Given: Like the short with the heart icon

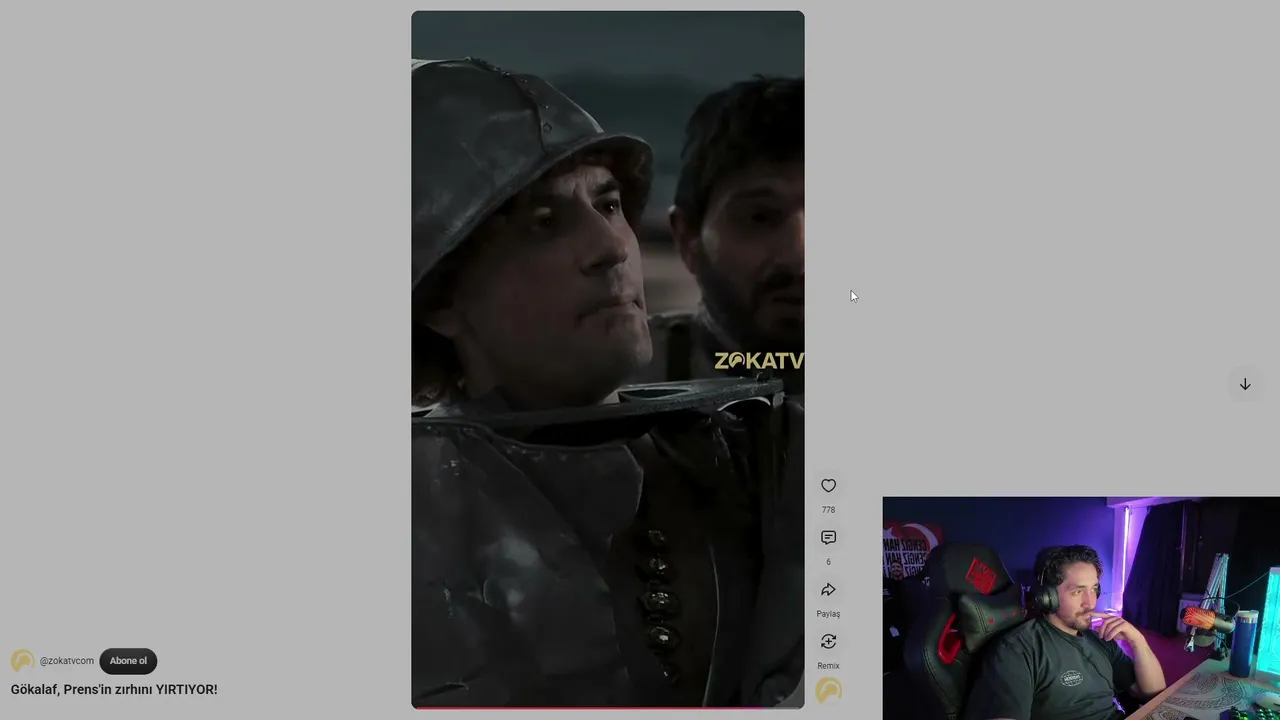Looking at the screenshot, I should tap(828, 486).
